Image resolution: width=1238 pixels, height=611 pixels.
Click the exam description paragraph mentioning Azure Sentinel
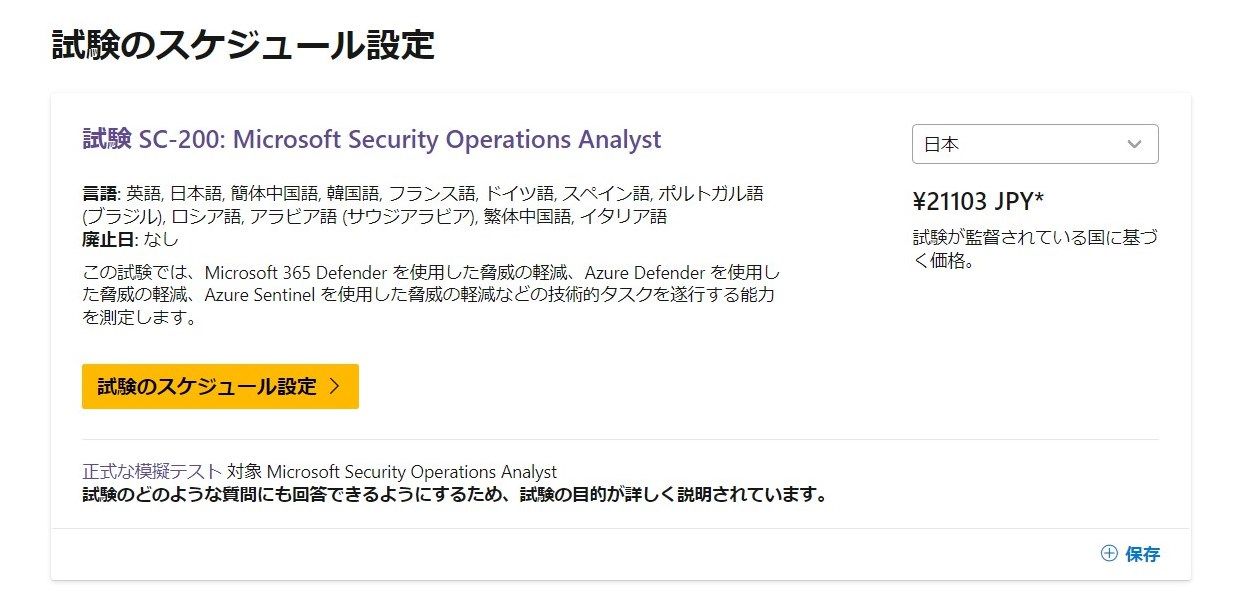[x=430, y=295]
